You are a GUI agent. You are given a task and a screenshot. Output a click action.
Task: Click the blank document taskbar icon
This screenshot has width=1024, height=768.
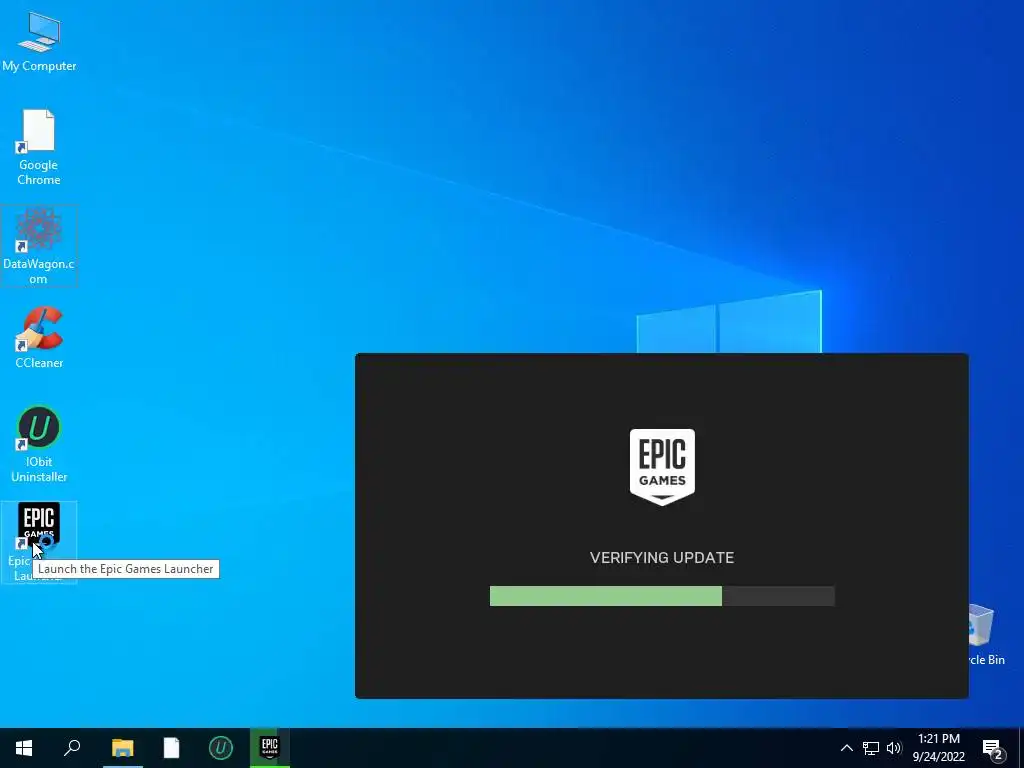171,748
